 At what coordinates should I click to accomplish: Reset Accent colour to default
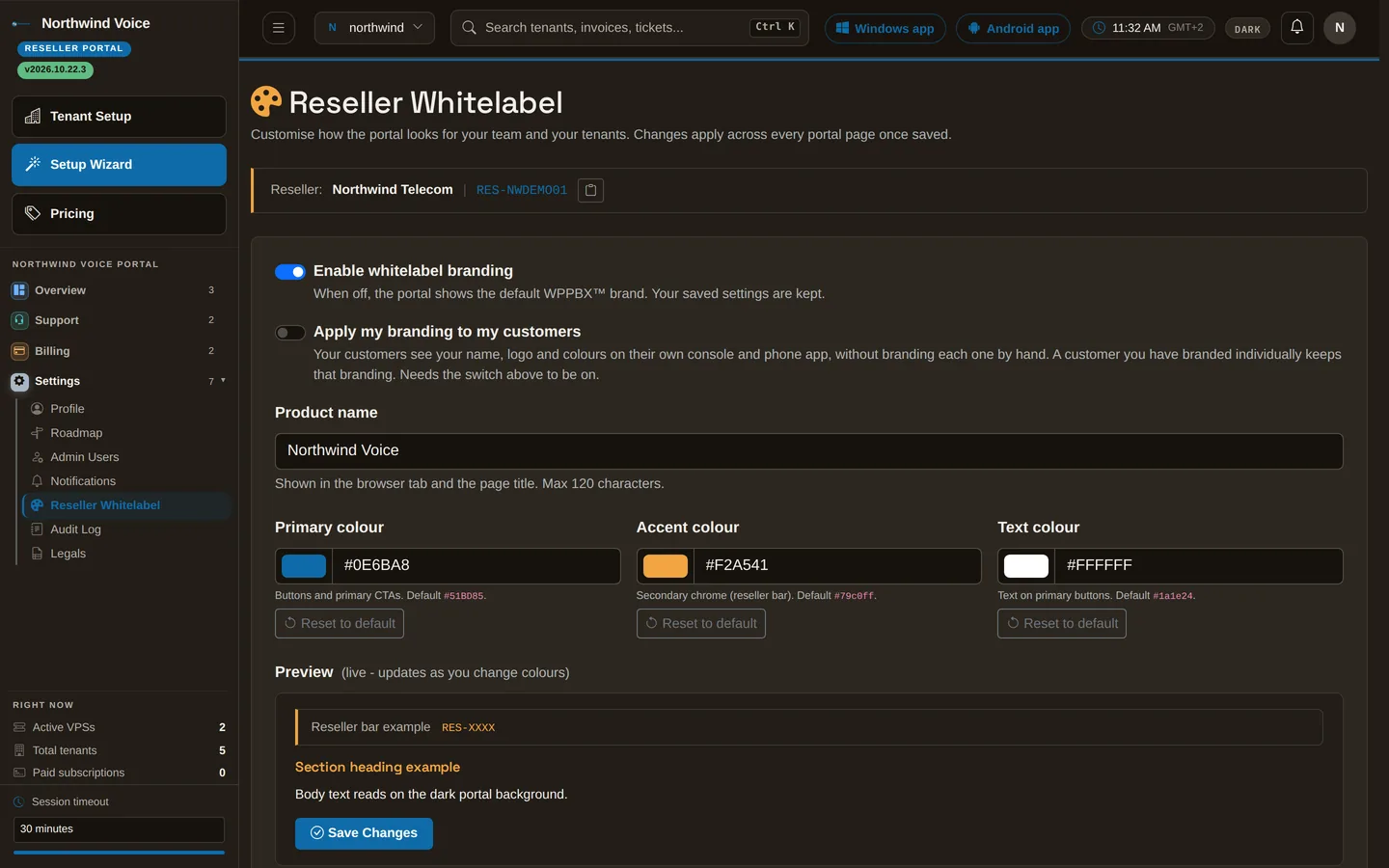[701, 624]
